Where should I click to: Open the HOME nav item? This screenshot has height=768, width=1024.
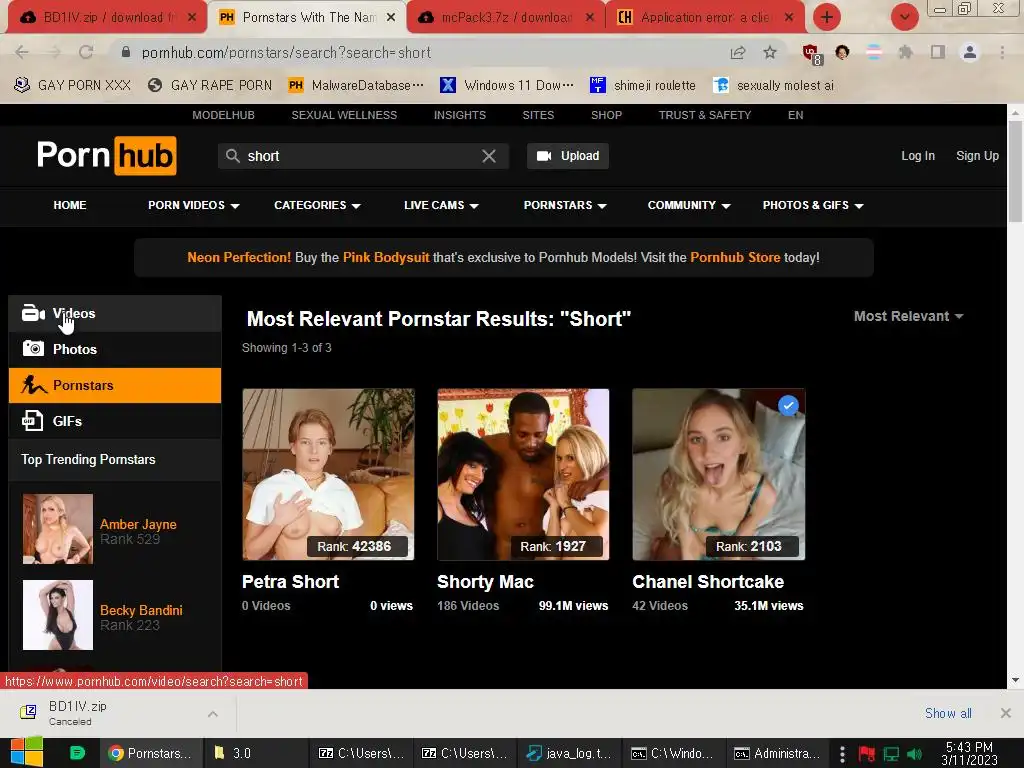[70, 205]
